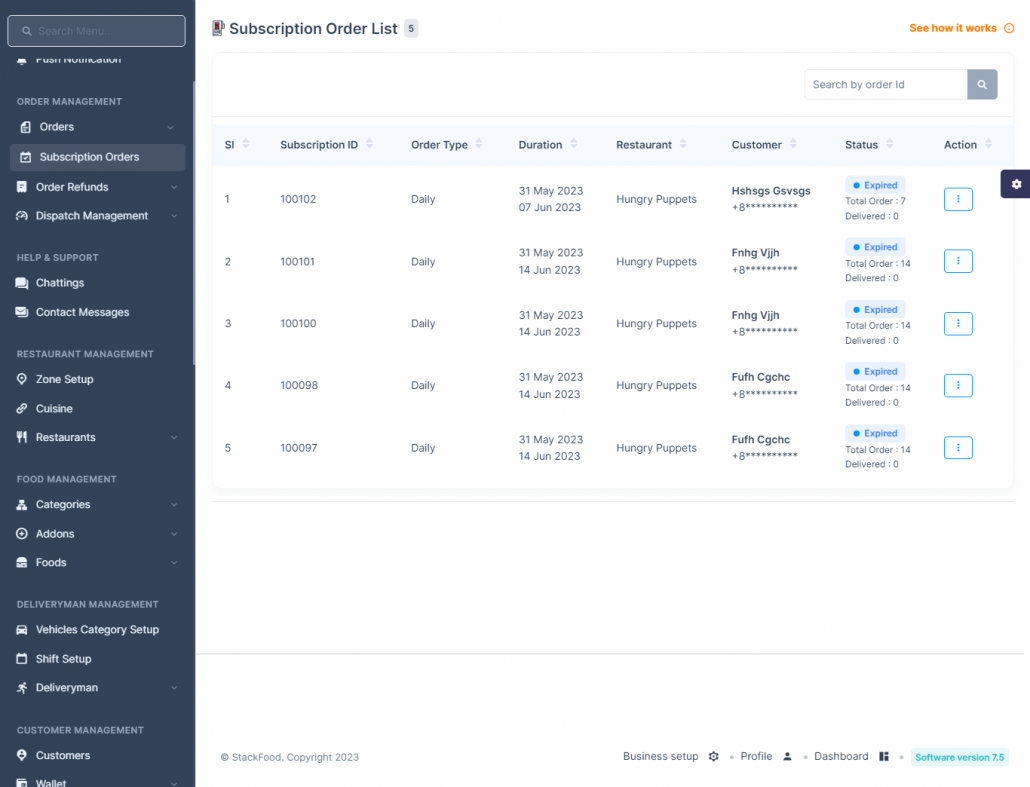Open Dispatch Management menu item
The height and width of the screenshot is (787, 1030).
(97, 216)
